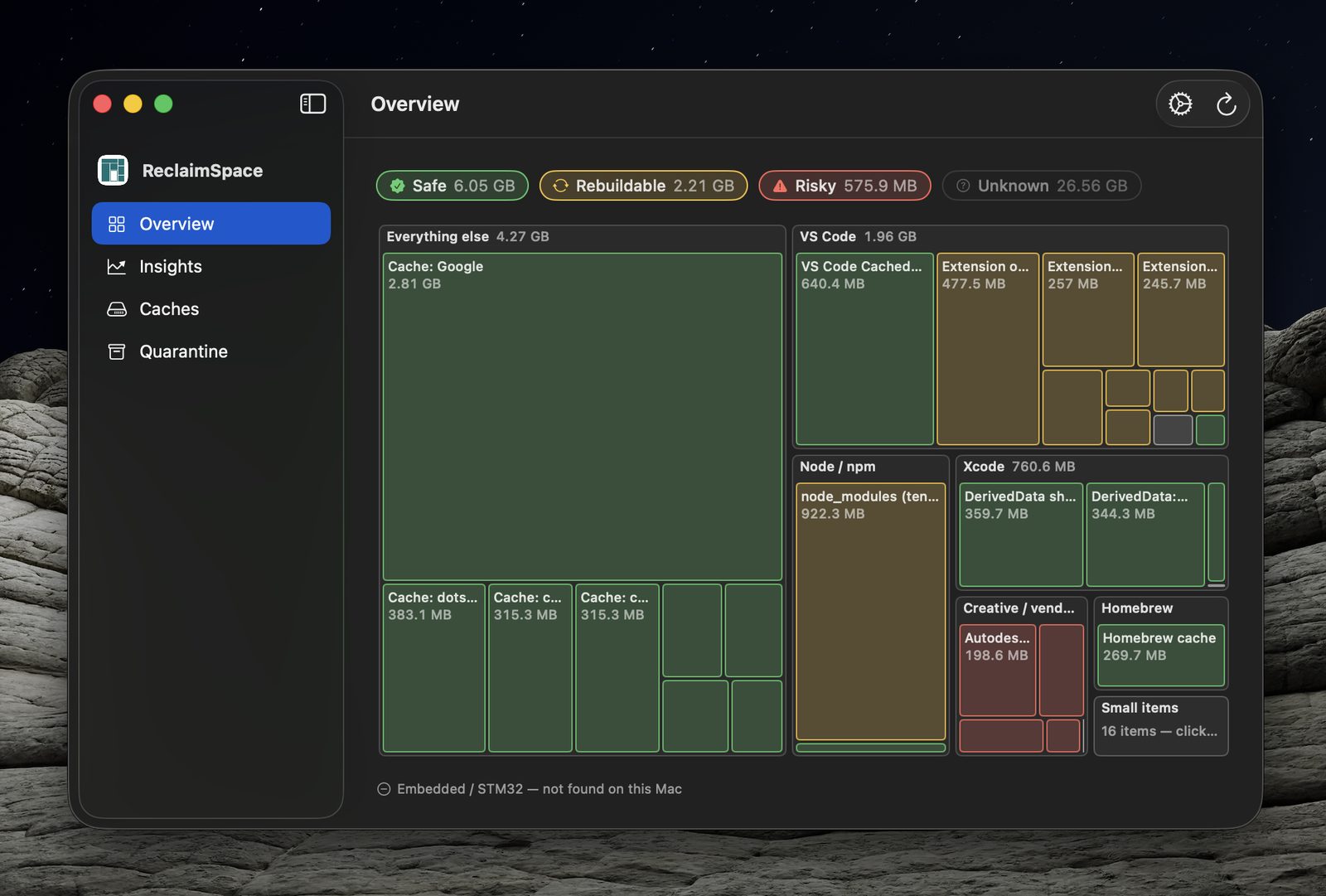Select the Overview sidebar item label
The image size is (1326, 896).
point(177,224)
